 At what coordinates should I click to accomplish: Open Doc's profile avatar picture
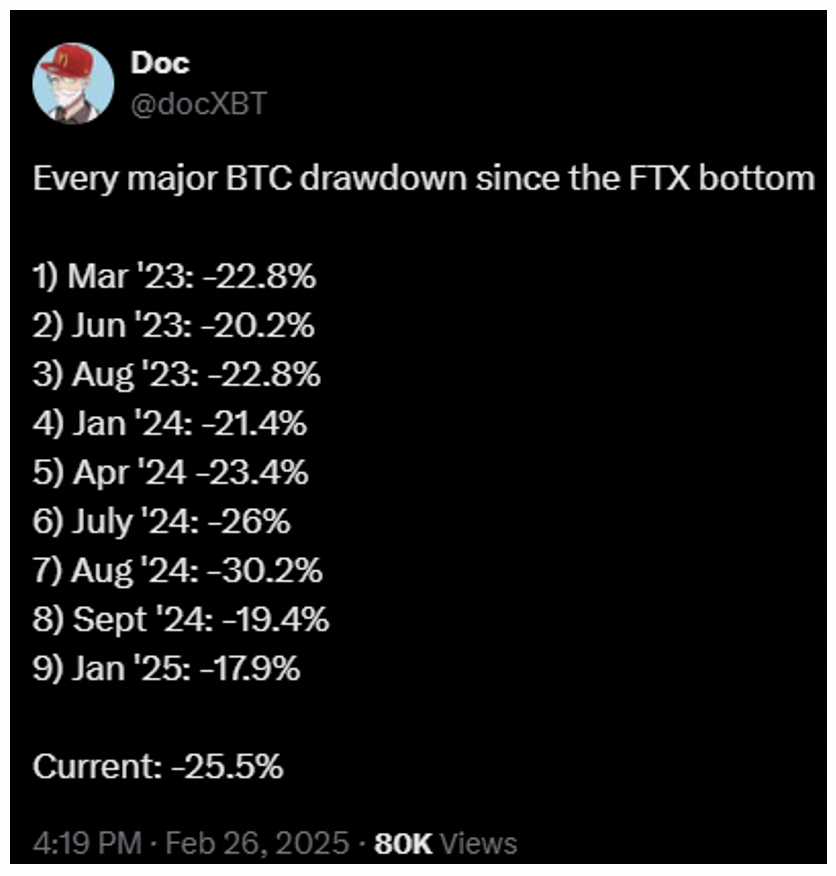coord(73,84)
